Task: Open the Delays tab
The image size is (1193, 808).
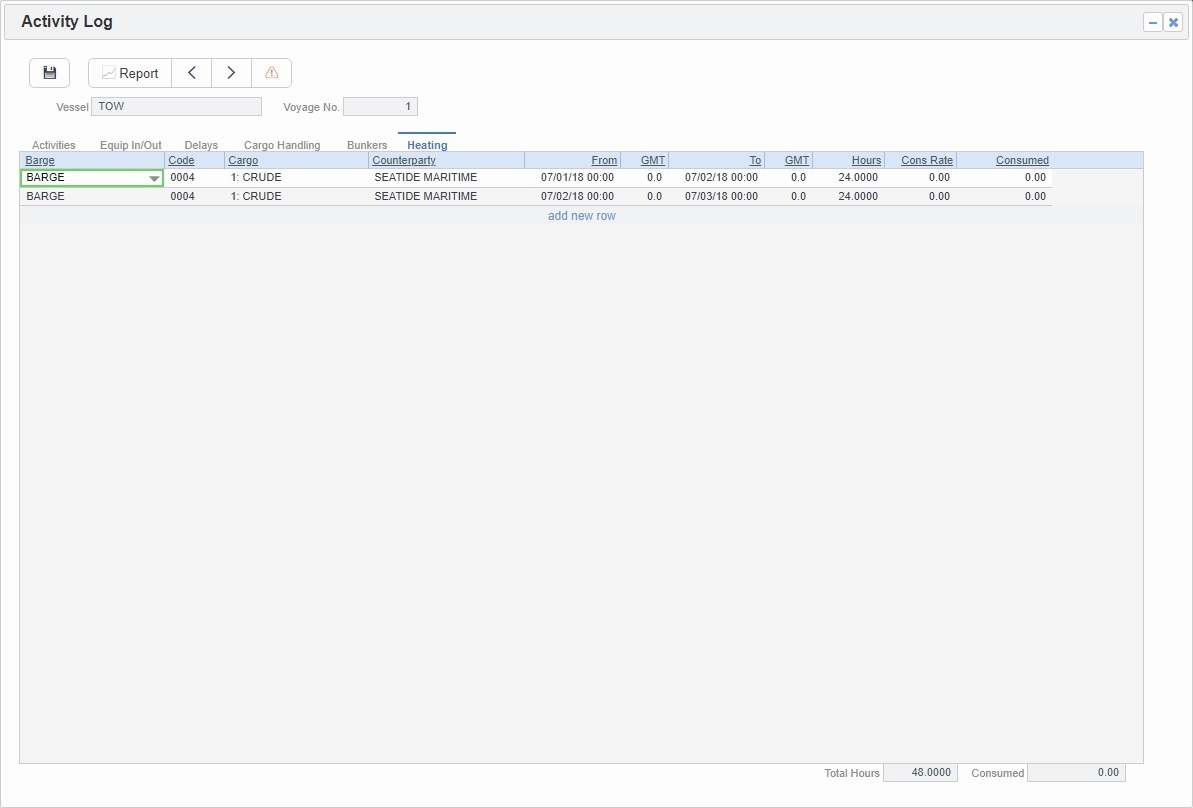Action: coord(200,144)
